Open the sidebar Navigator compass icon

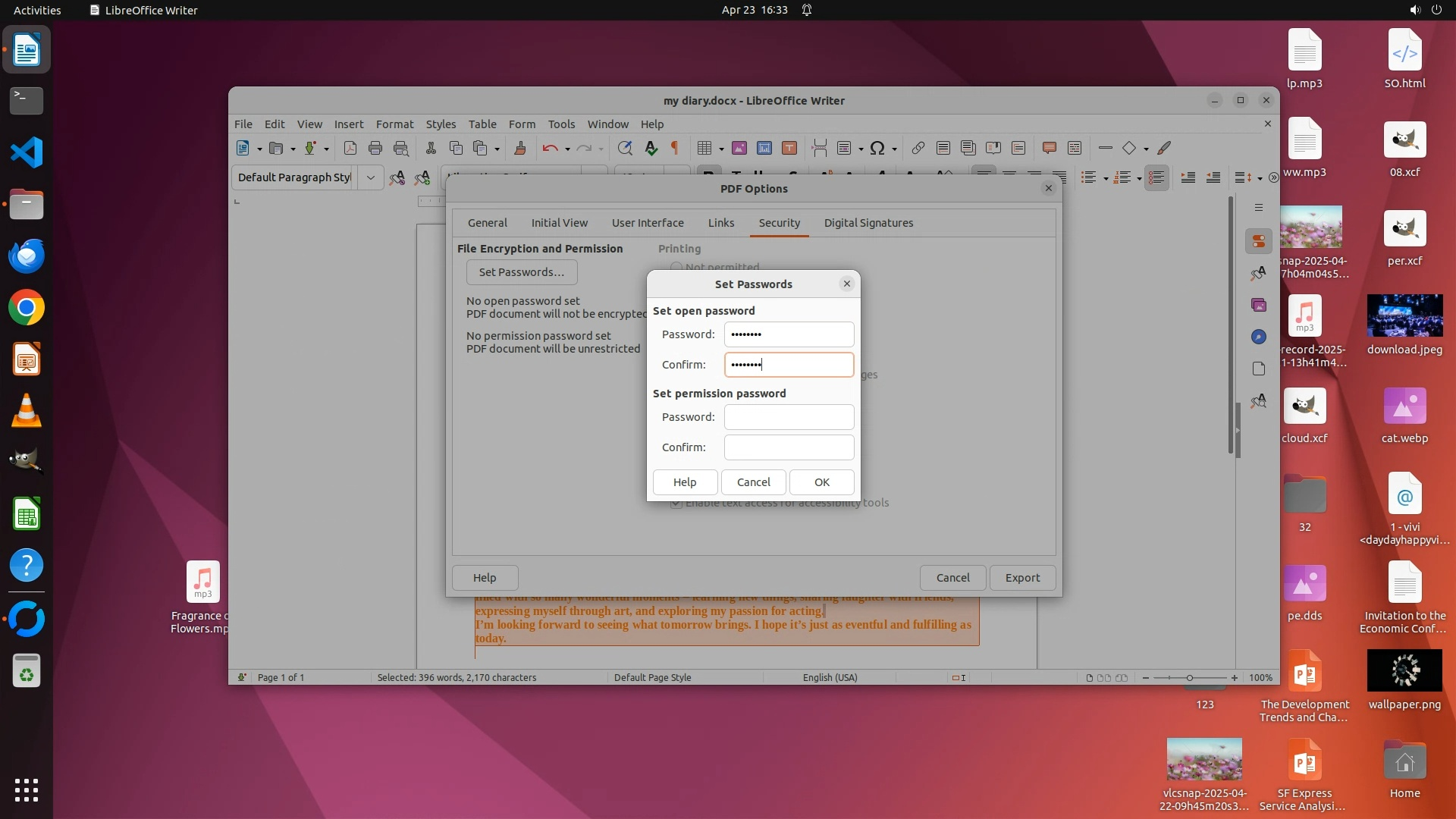click(1259, 337)
